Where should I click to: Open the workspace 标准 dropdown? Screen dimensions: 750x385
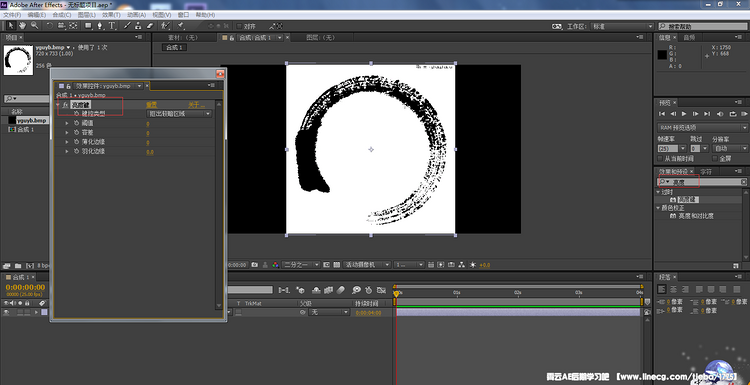tap(622, 26)
